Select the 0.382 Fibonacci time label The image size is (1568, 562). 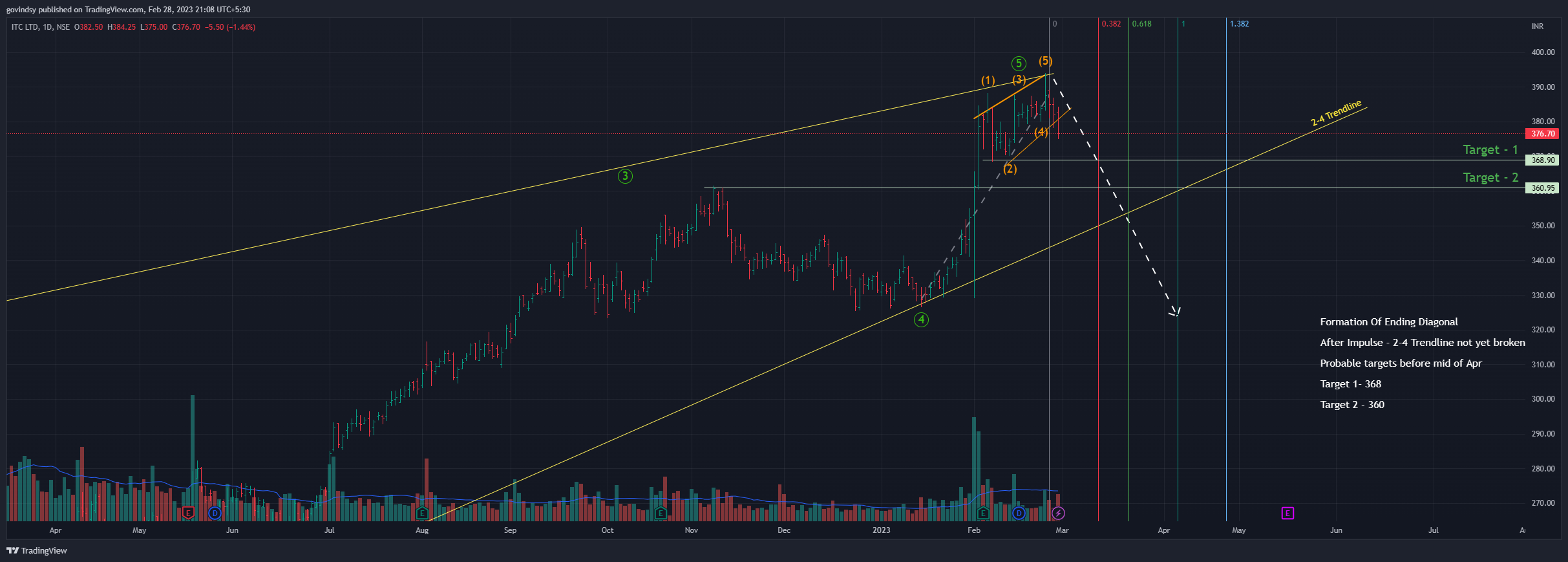1111,24
